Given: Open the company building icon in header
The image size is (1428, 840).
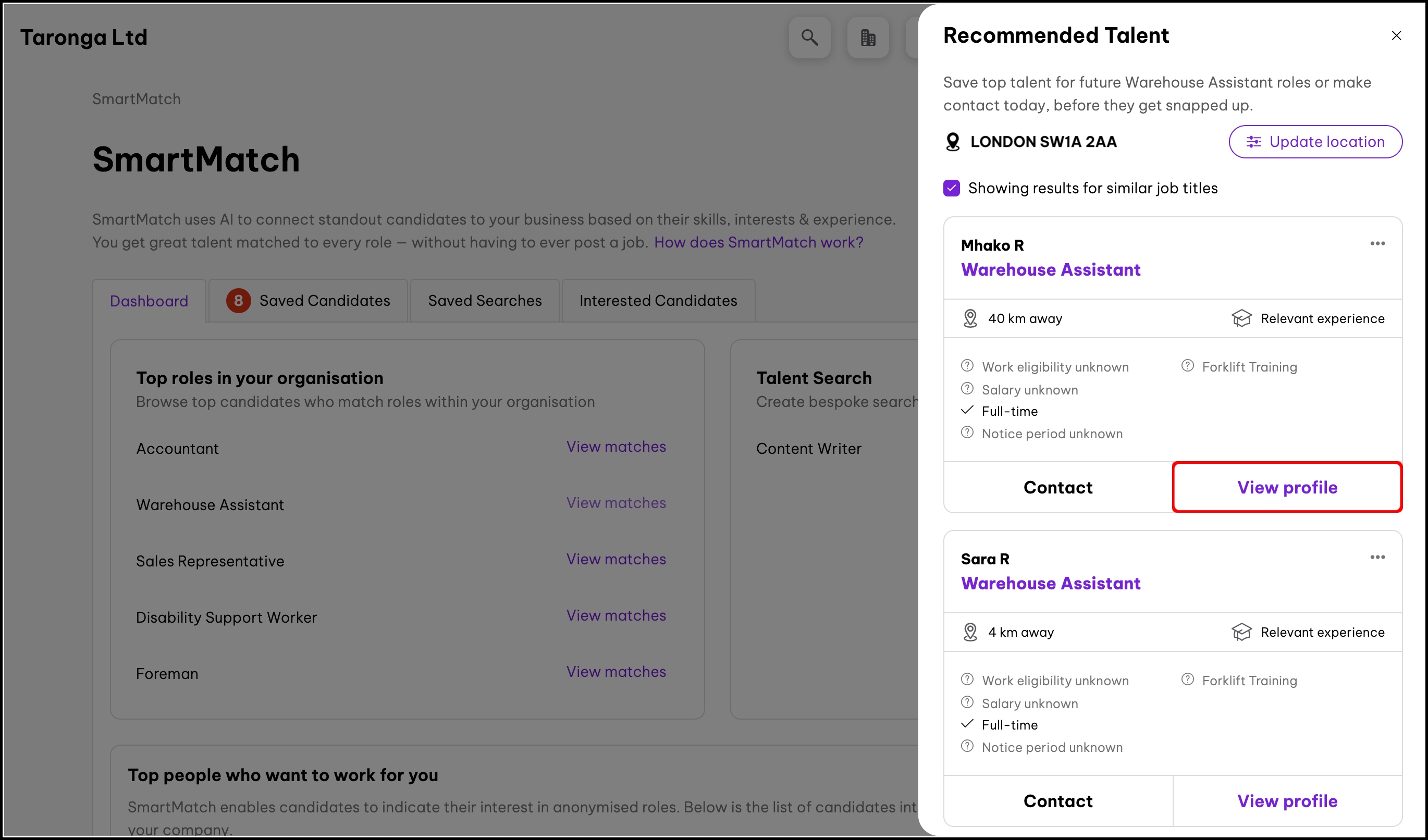Looking at the screenshot, I should point(868,38).
